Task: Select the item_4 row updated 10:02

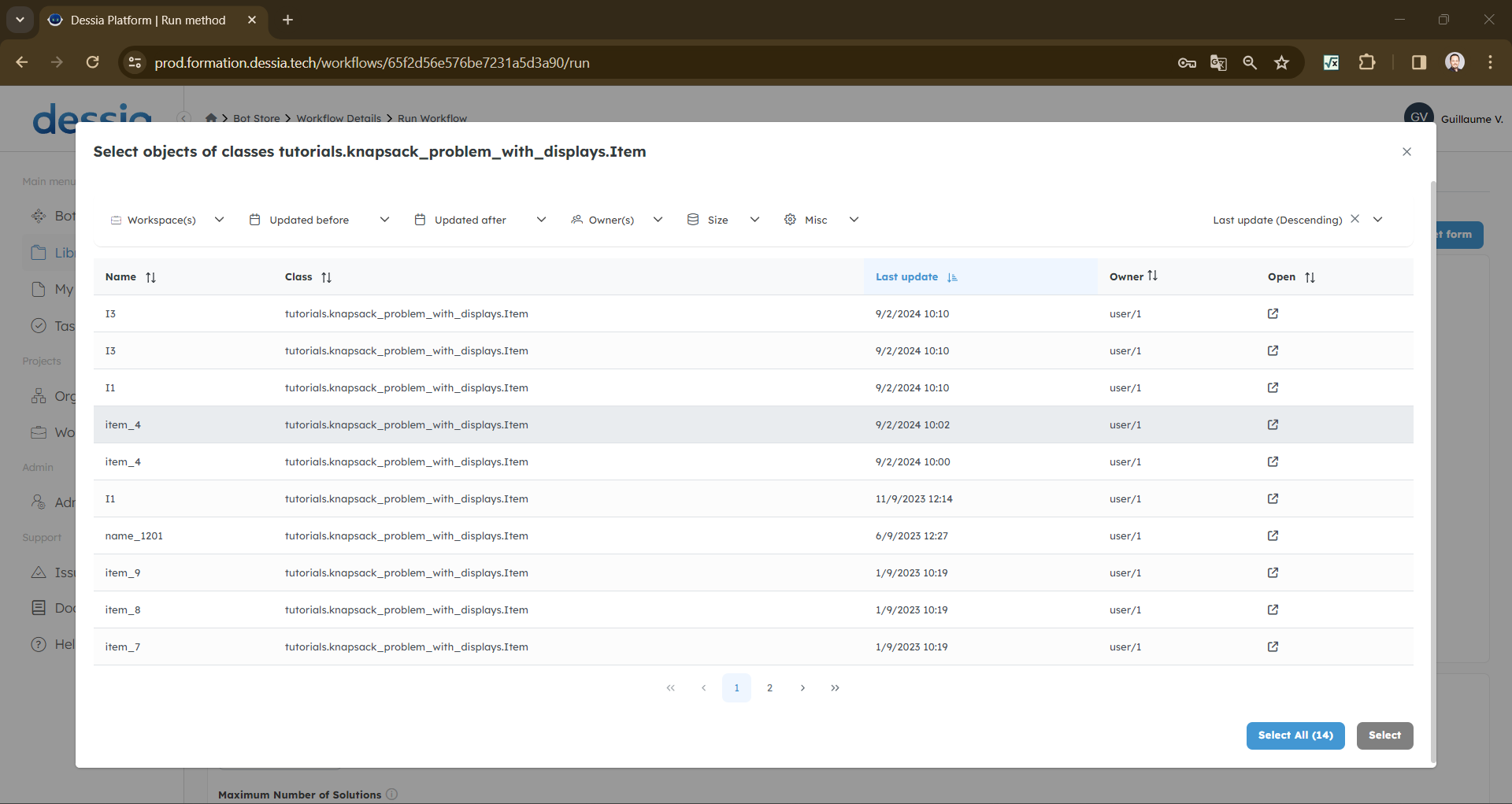Action: click(x=753, y=424)
